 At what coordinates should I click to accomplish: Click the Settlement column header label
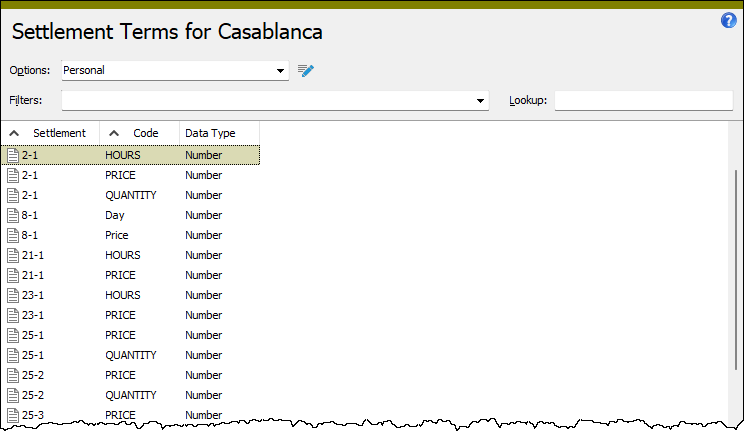59,133
